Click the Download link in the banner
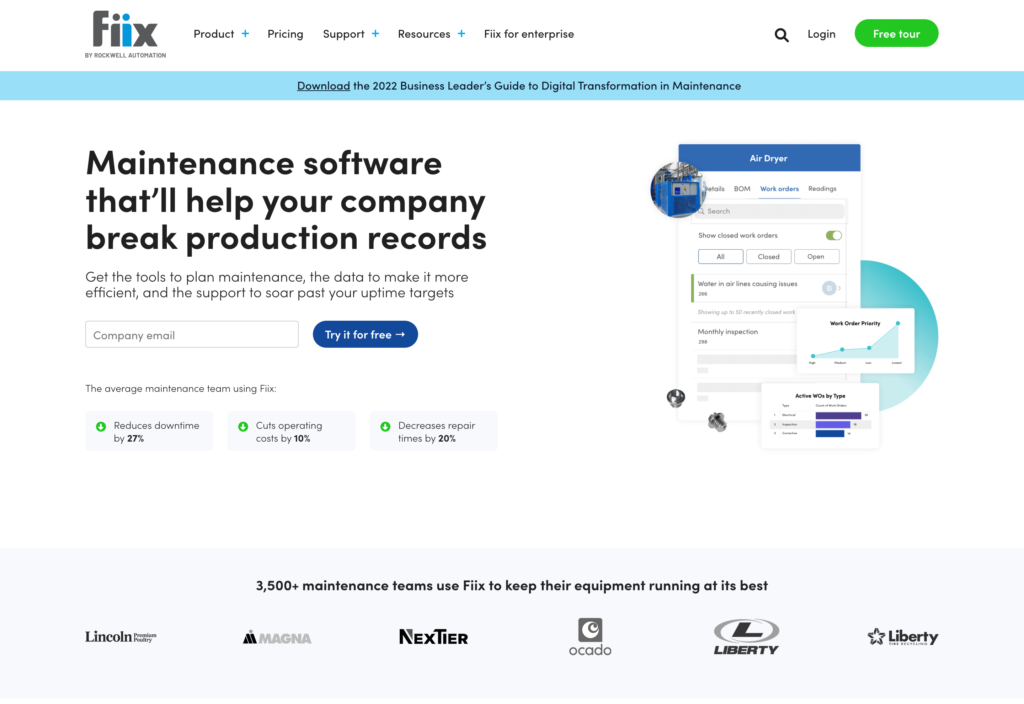The height and width of the screenshot is (704, 1024). pyautogui.click(x=323, y=86)
